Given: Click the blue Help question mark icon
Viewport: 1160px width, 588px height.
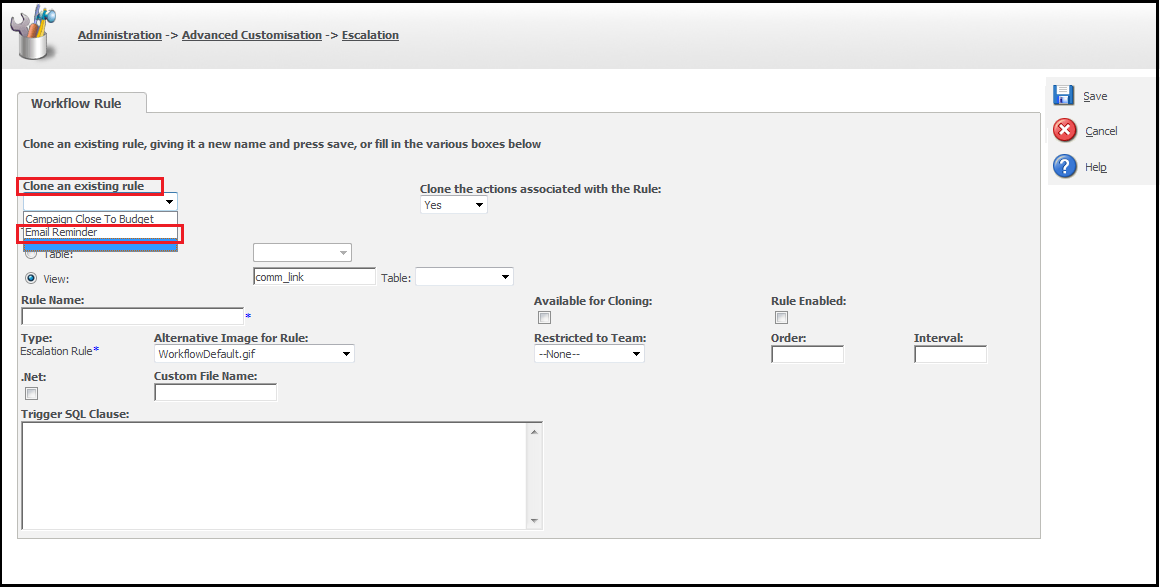Looking at the screenshot, I should (1065, 166).
